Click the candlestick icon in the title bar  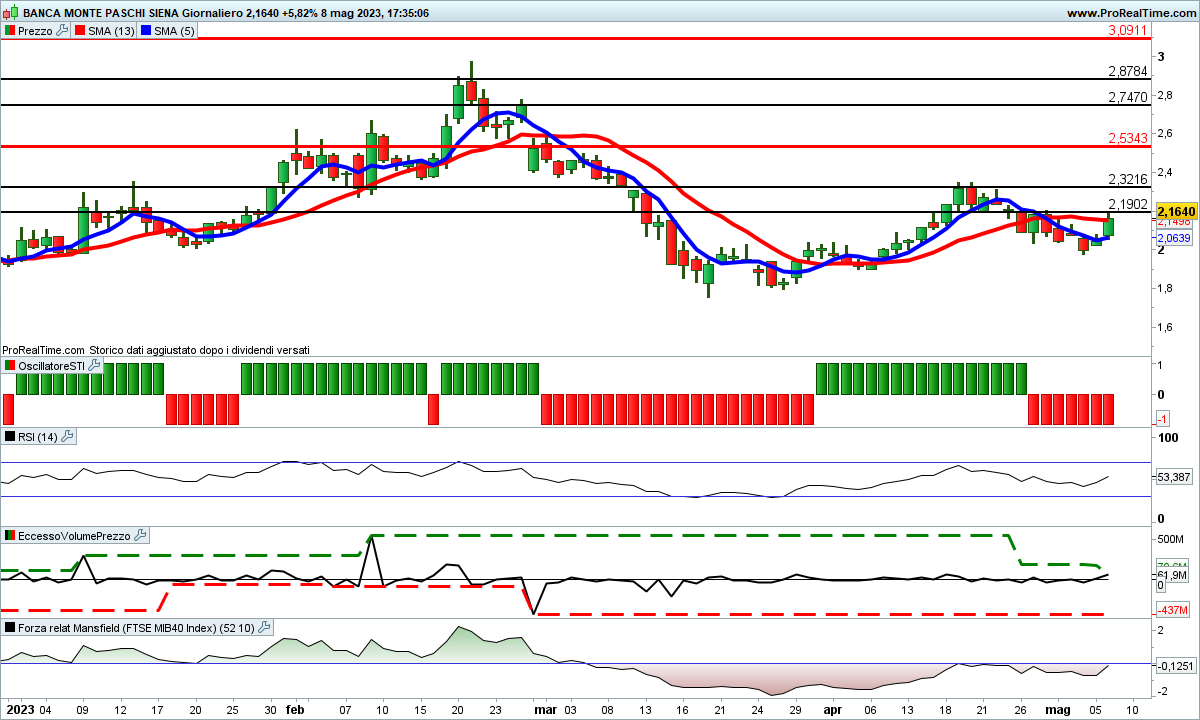(x=10, y=13)
